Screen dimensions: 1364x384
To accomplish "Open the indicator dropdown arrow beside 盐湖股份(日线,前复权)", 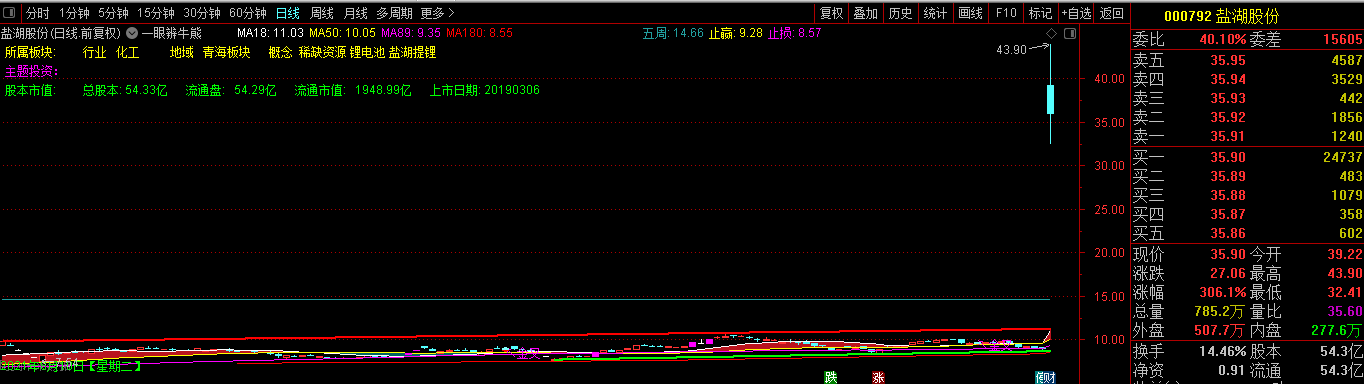I will tap(132, 33).
